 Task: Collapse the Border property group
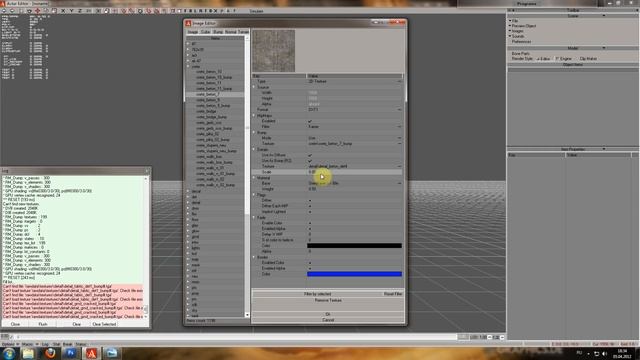pyautogui.click(x=254, y=257)
